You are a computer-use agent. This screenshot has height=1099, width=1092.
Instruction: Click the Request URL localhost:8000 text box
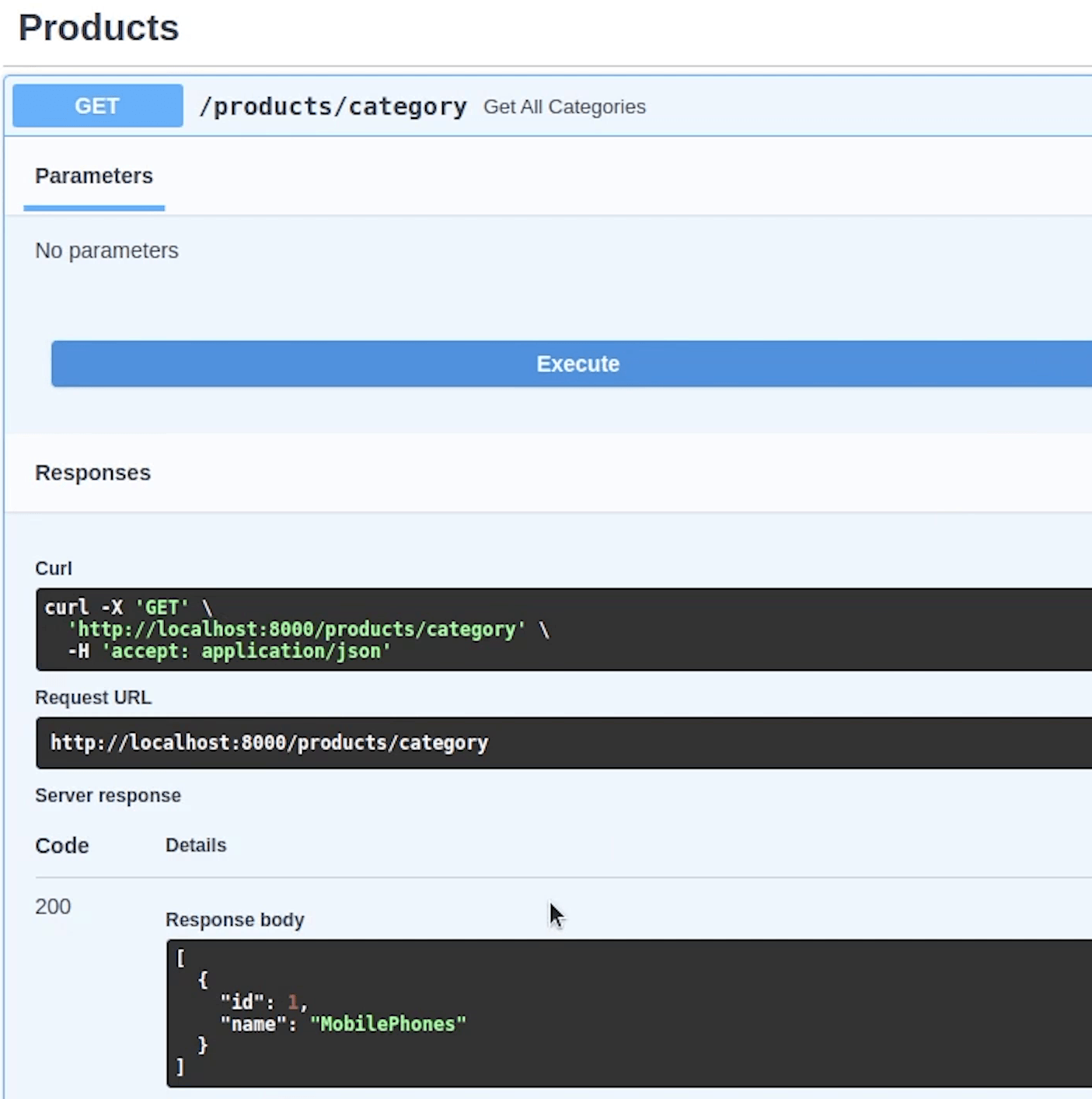(269, 743)
